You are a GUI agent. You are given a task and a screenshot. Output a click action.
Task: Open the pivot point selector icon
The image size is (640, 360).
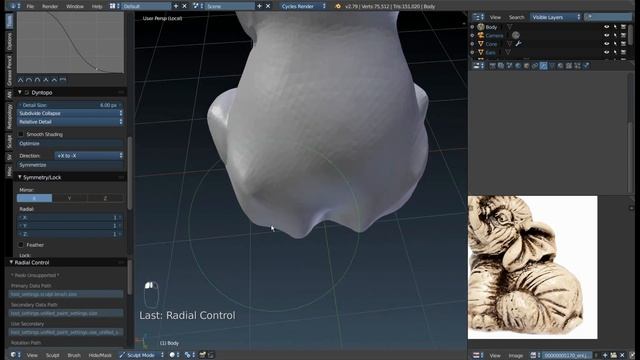tap(190, 355)
